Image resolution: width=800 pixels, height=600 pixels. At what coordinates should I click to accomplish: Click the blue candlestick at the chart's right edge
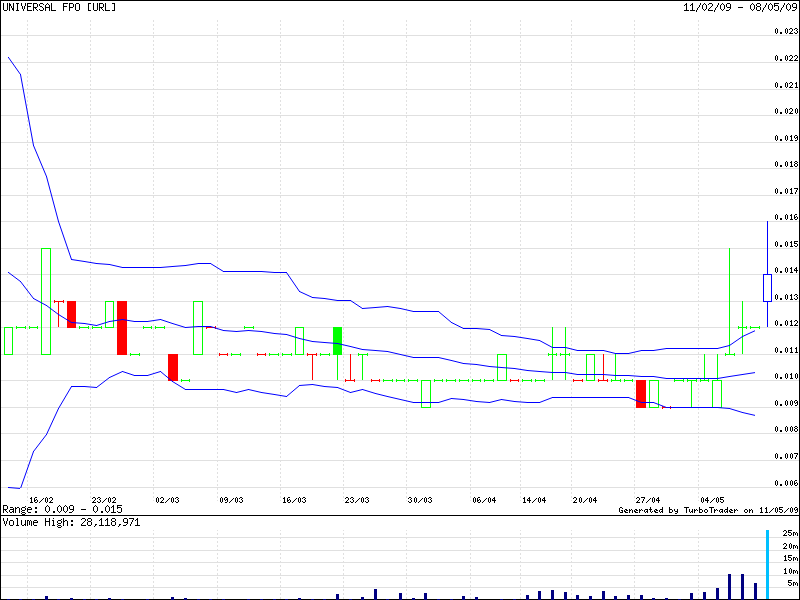[767, 288]
